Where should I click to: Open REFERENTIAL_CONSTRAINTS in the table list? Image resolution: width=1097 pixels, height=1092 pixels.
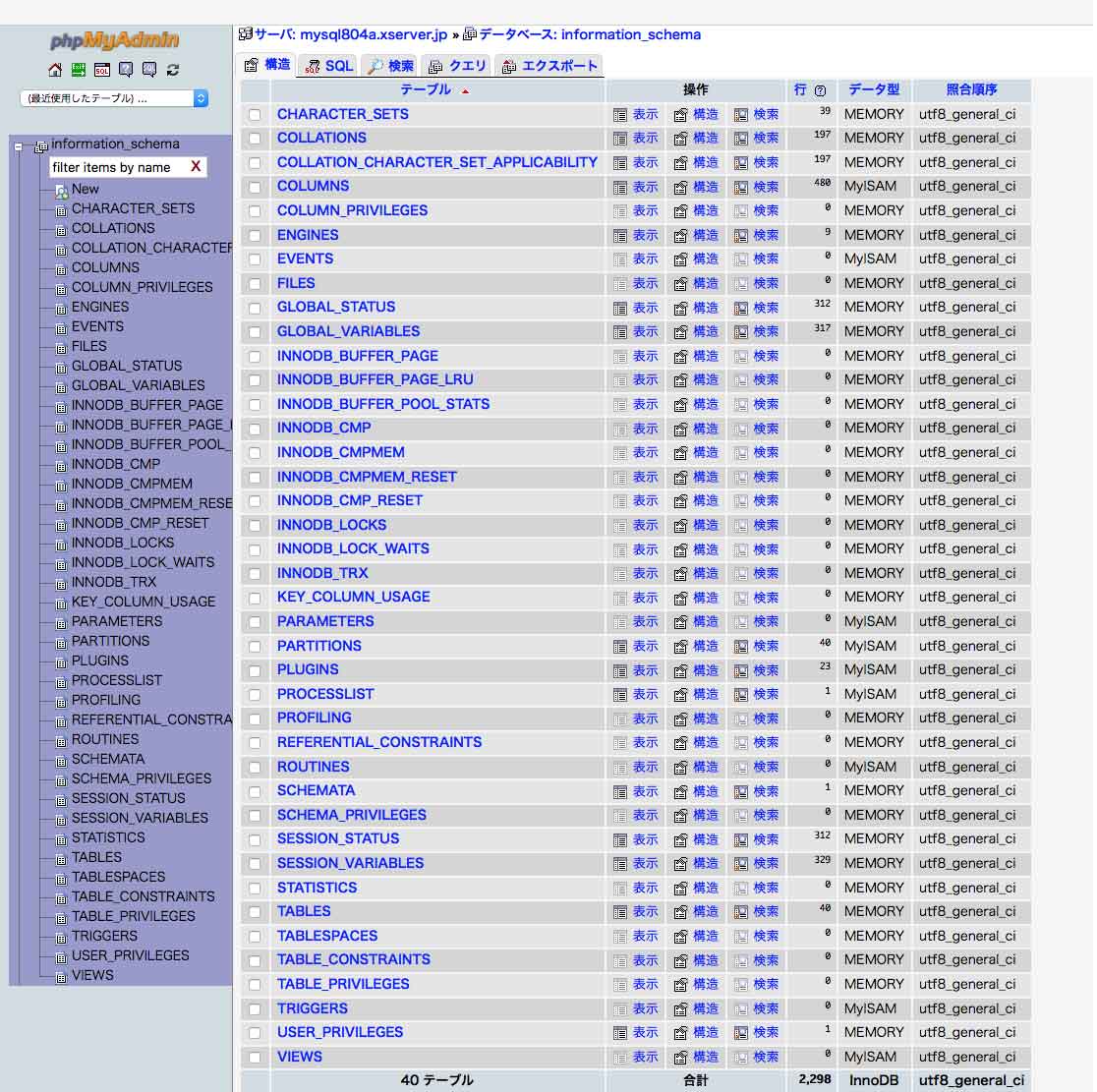[379, 742]
